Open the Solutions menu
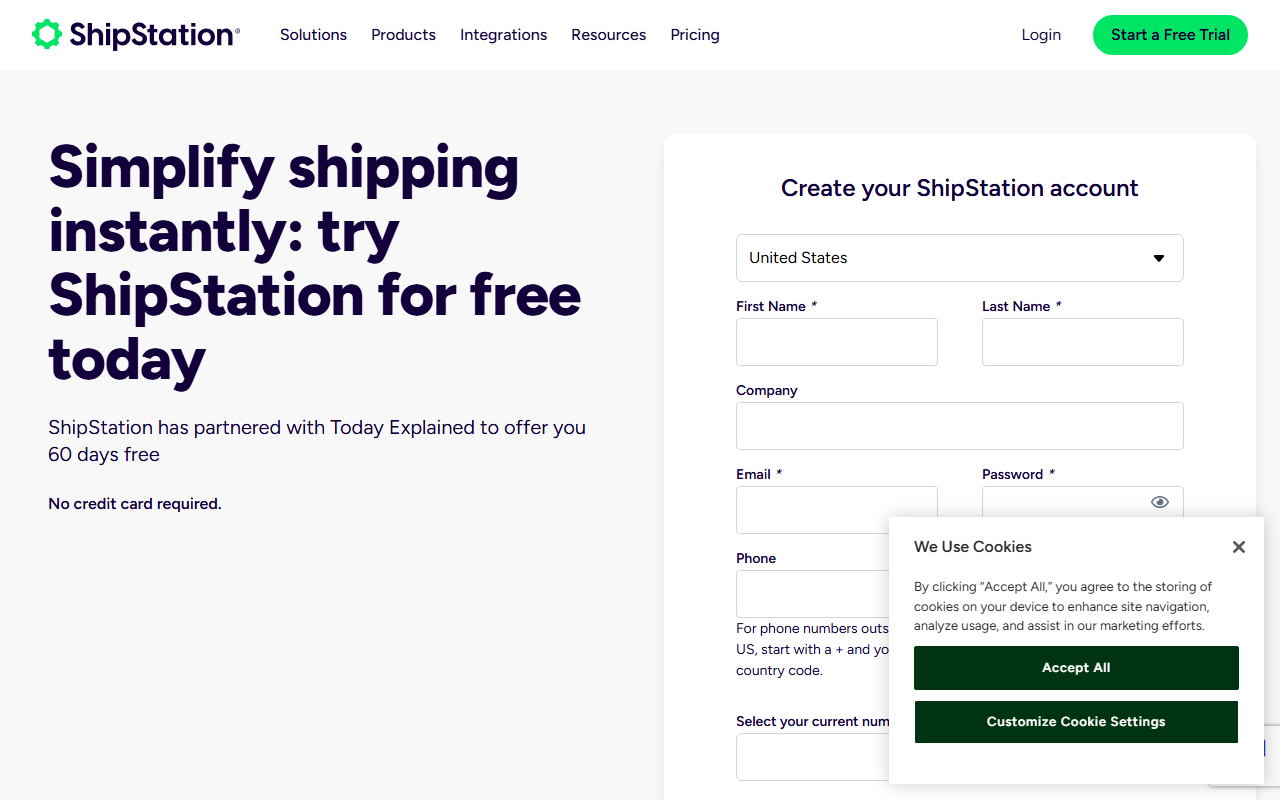1280x800 pixels. 313,35
